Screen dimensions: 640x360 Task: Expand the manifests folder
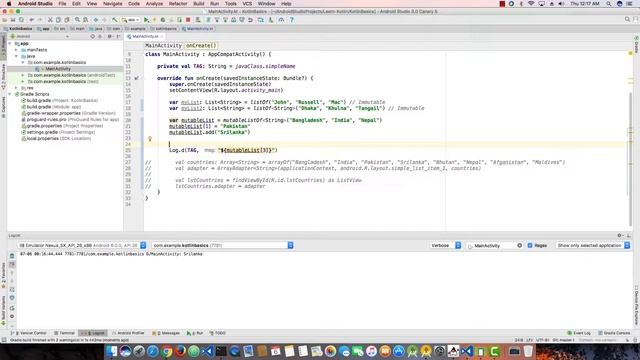[x=16, y=50]
